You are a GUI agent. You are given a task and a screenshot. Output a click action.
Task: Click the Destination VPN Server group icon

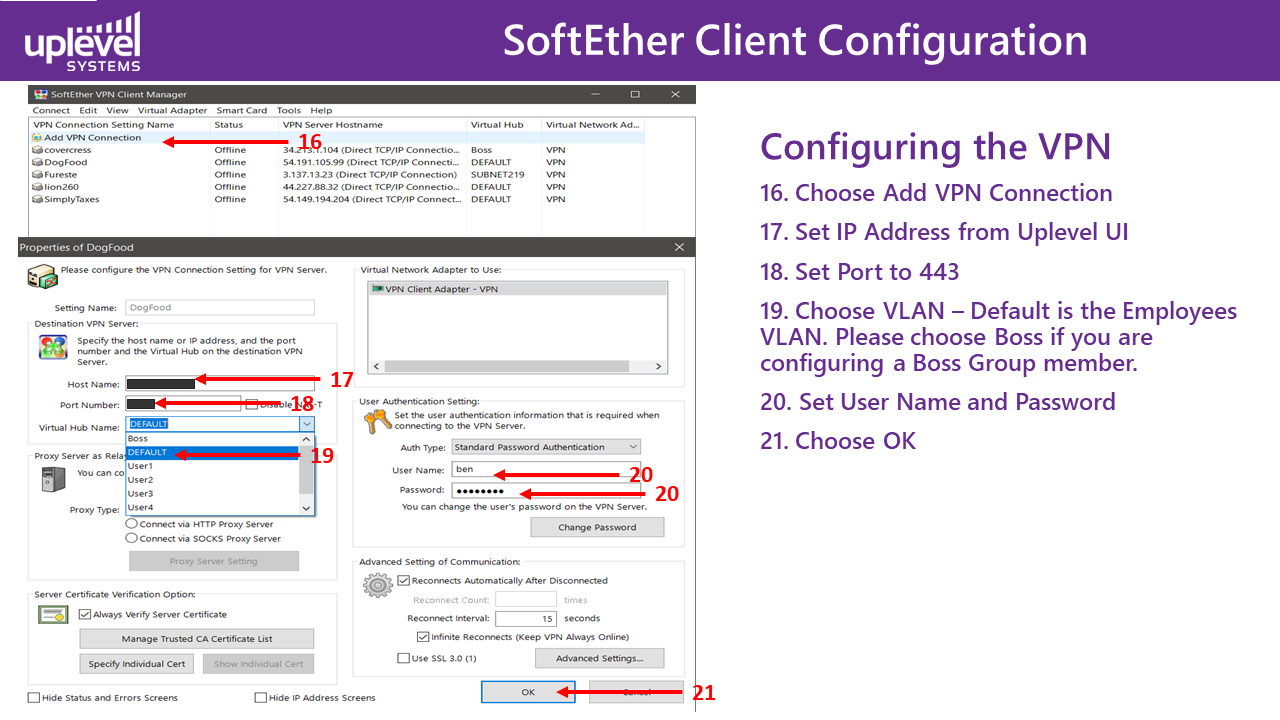click(52, 347)
